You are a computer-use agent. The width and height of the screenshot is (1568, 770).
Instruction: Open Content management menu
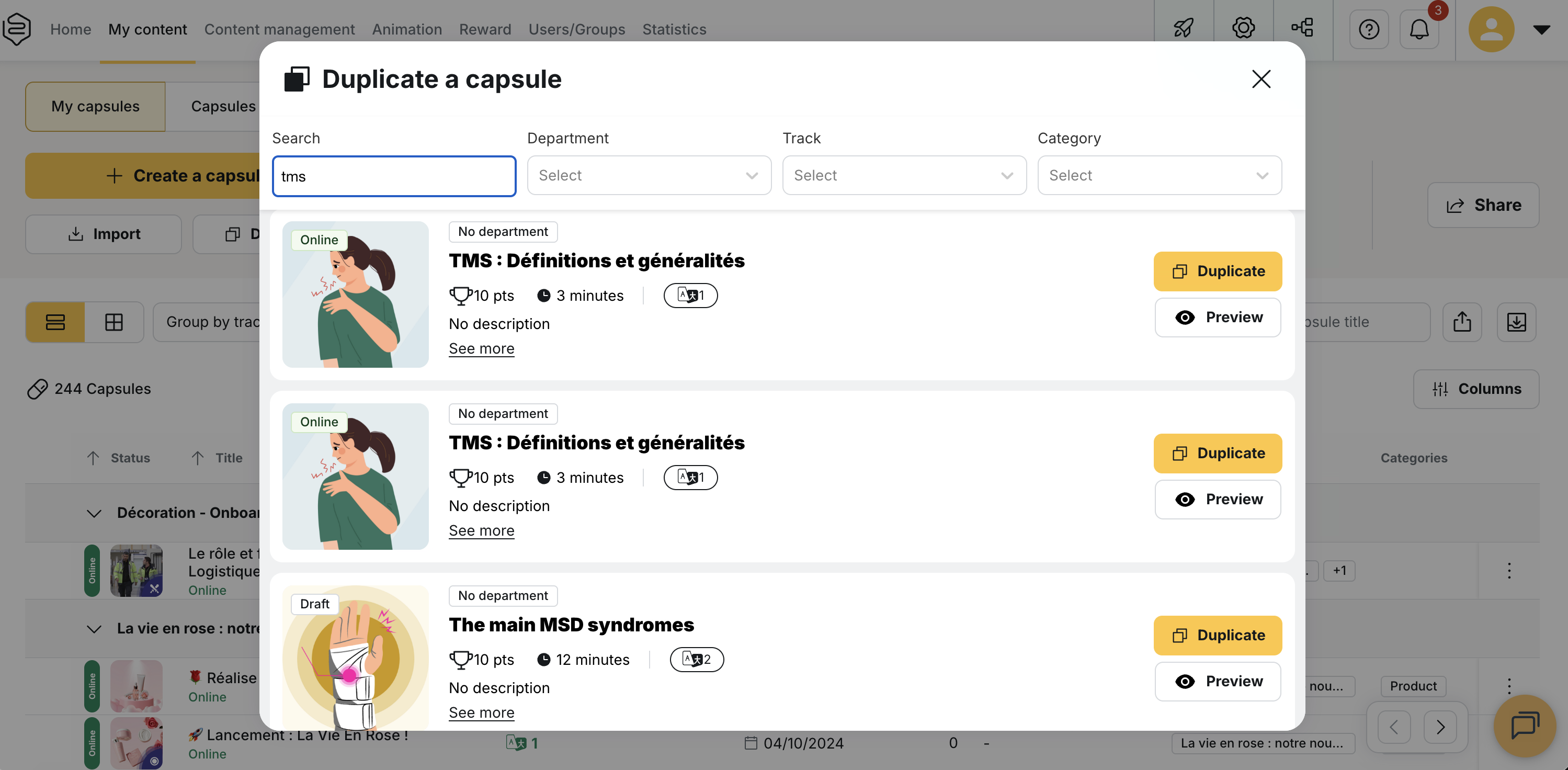(x=279, y=29)
